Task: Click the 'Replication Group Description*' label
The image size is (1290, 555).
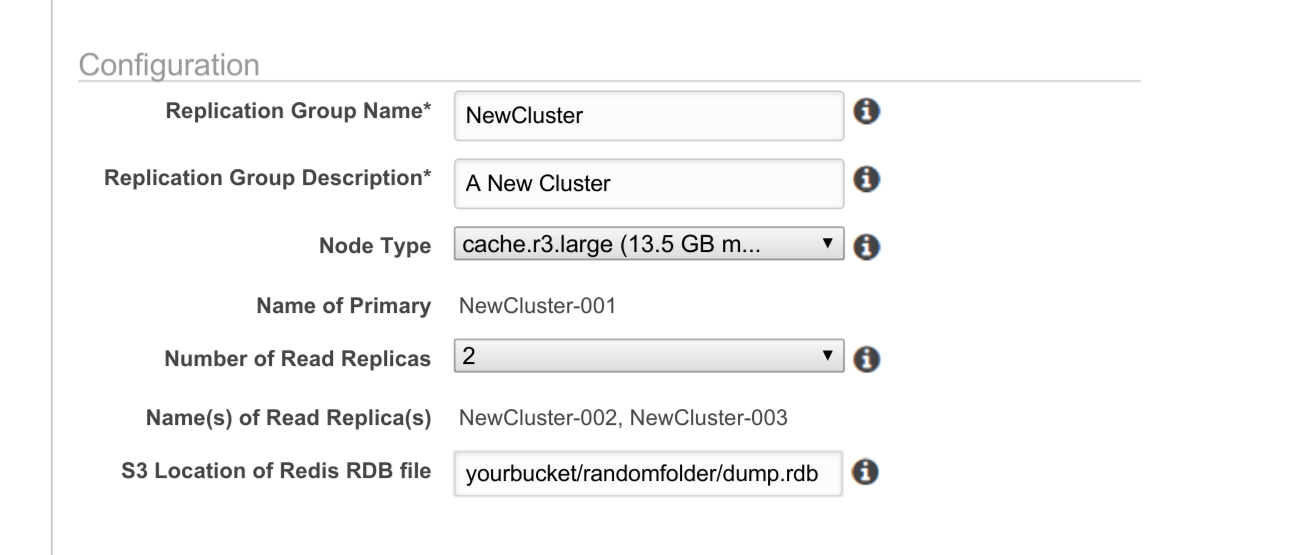Action: [x=268, y=177]
